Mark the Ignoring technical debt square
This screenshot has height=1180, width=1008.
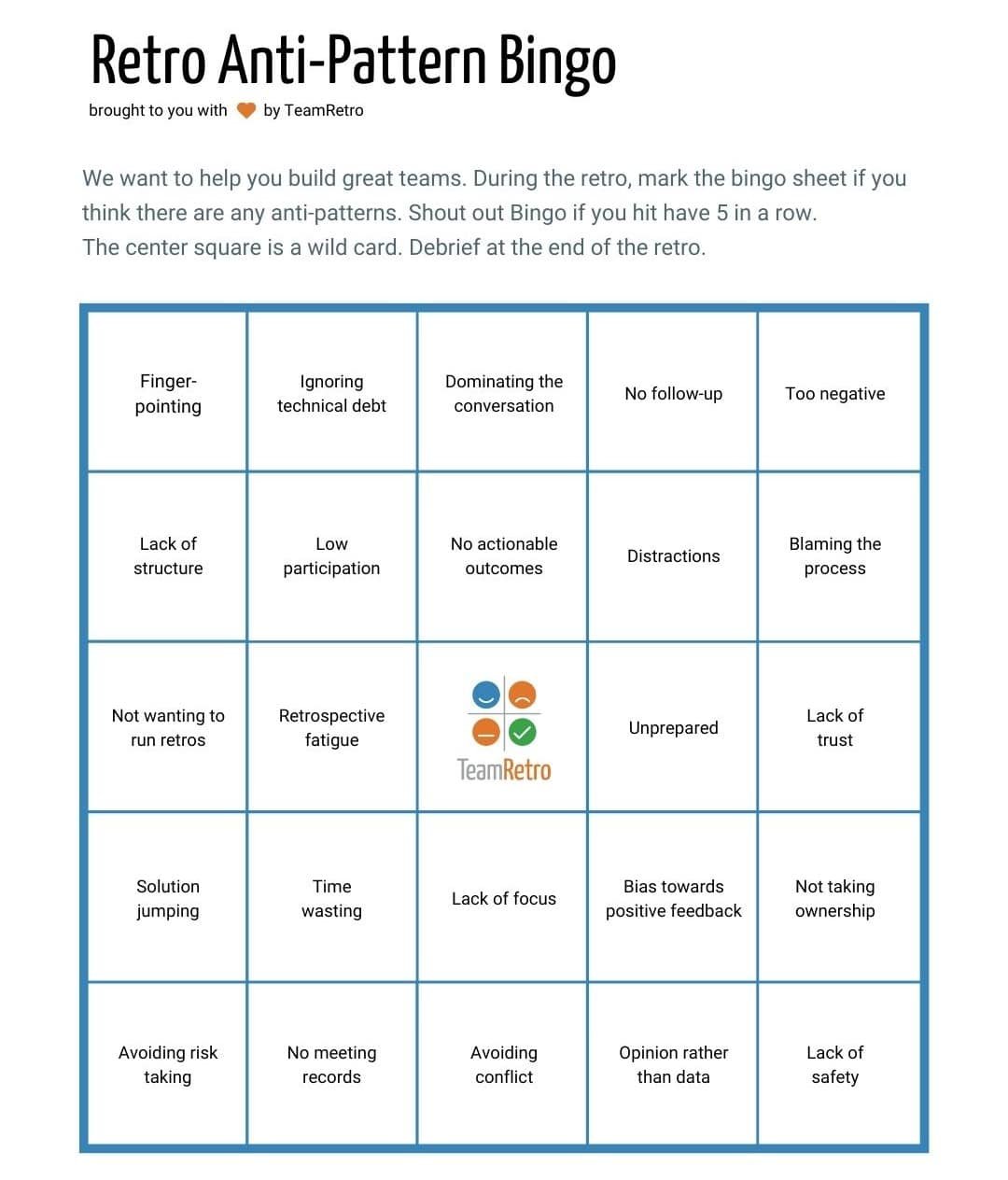pos(331,392)
